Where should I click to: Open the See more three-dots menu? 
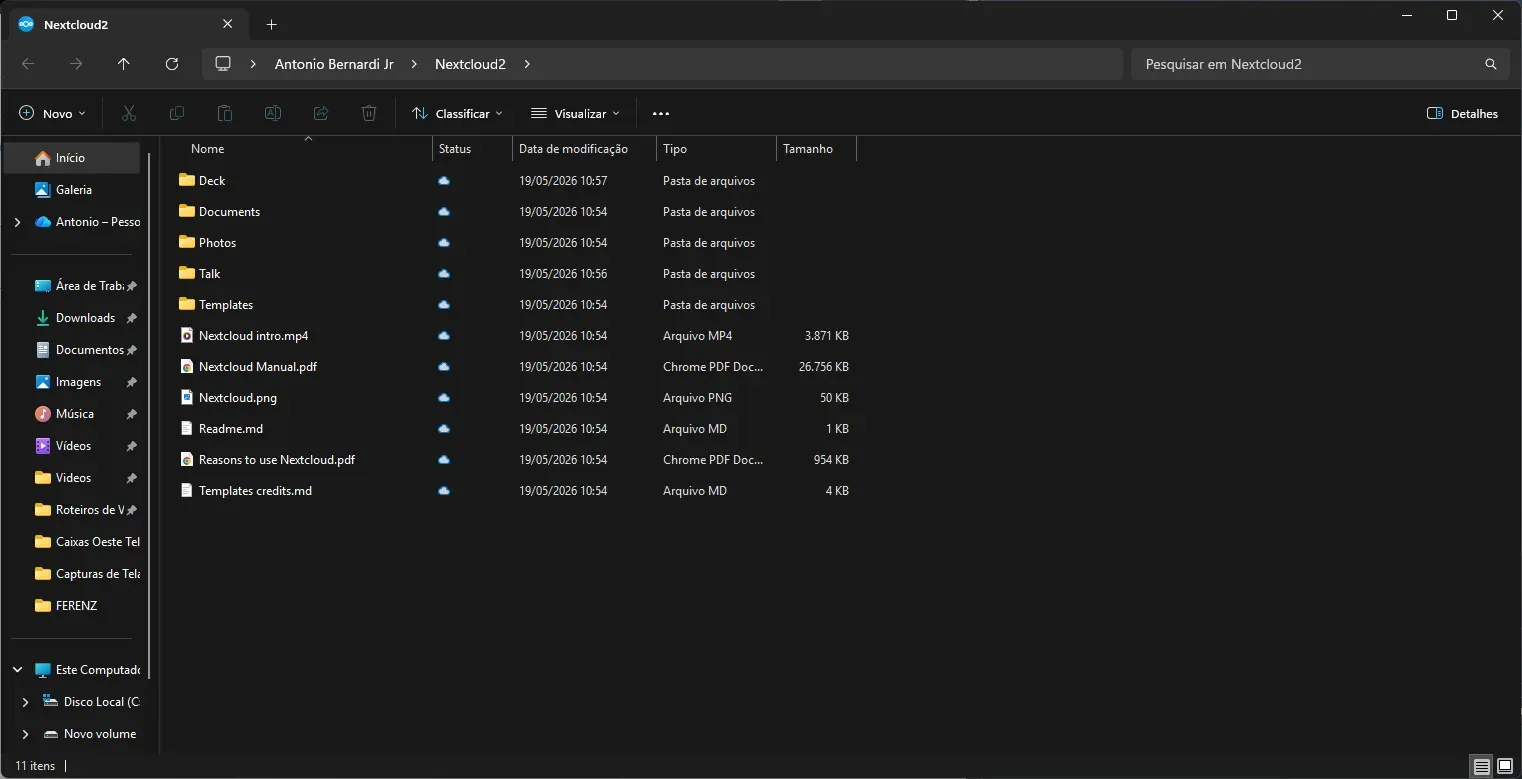tap(661, 113)
